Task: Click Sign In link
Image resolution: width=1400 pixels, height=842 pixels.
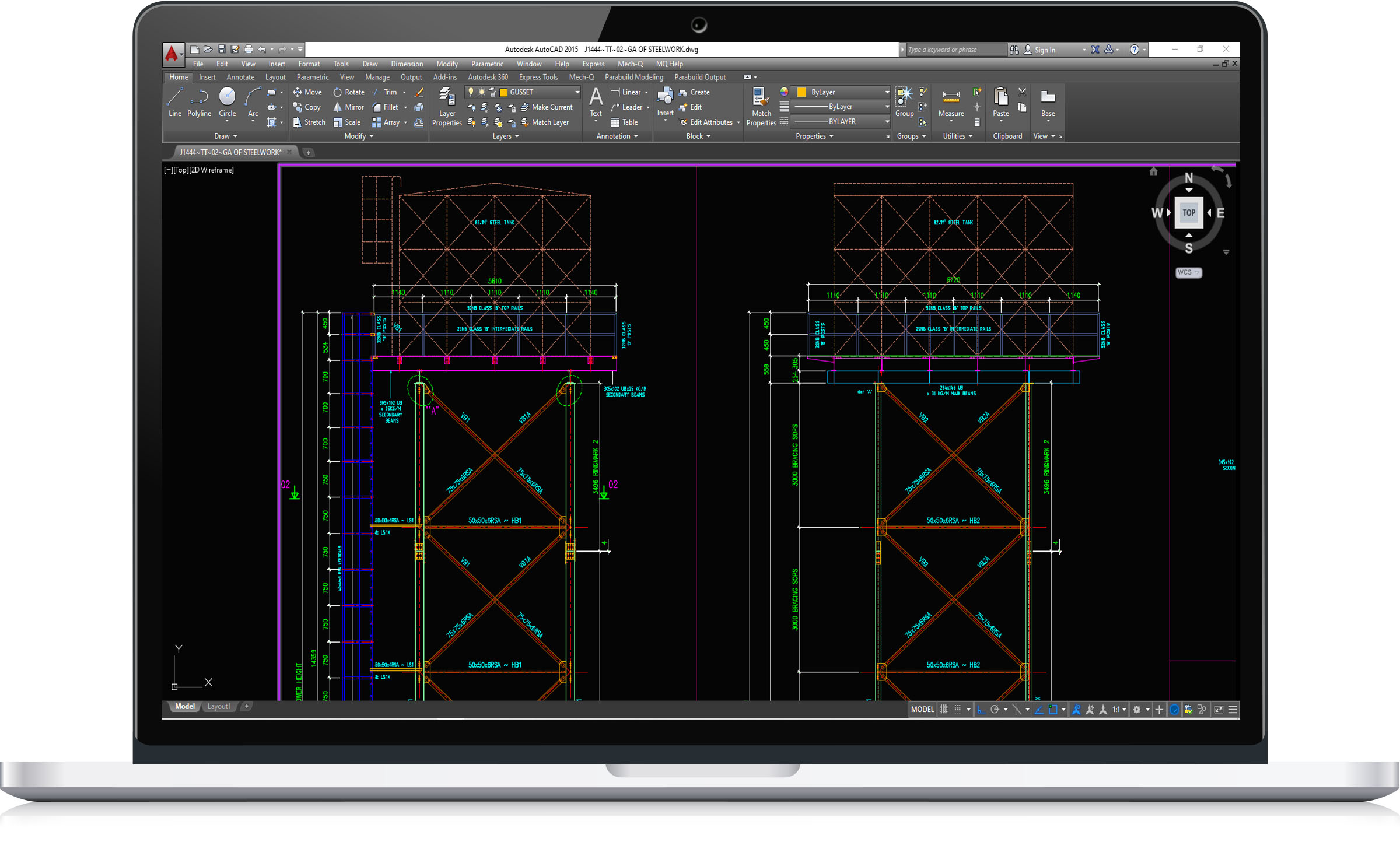Action: click(x=1045, y=50)
